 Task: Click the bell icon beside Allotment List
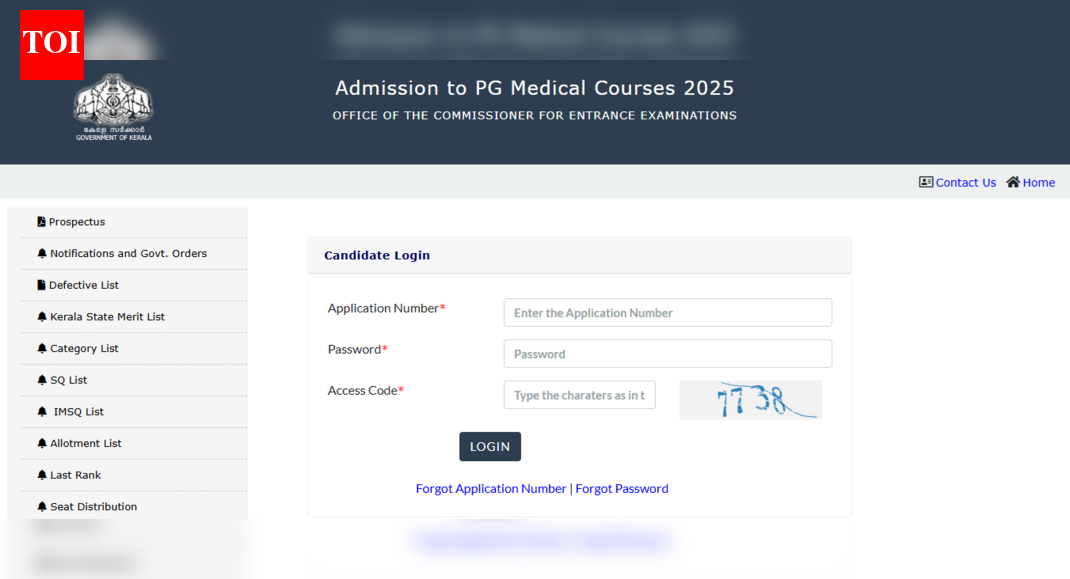[40, 443]
